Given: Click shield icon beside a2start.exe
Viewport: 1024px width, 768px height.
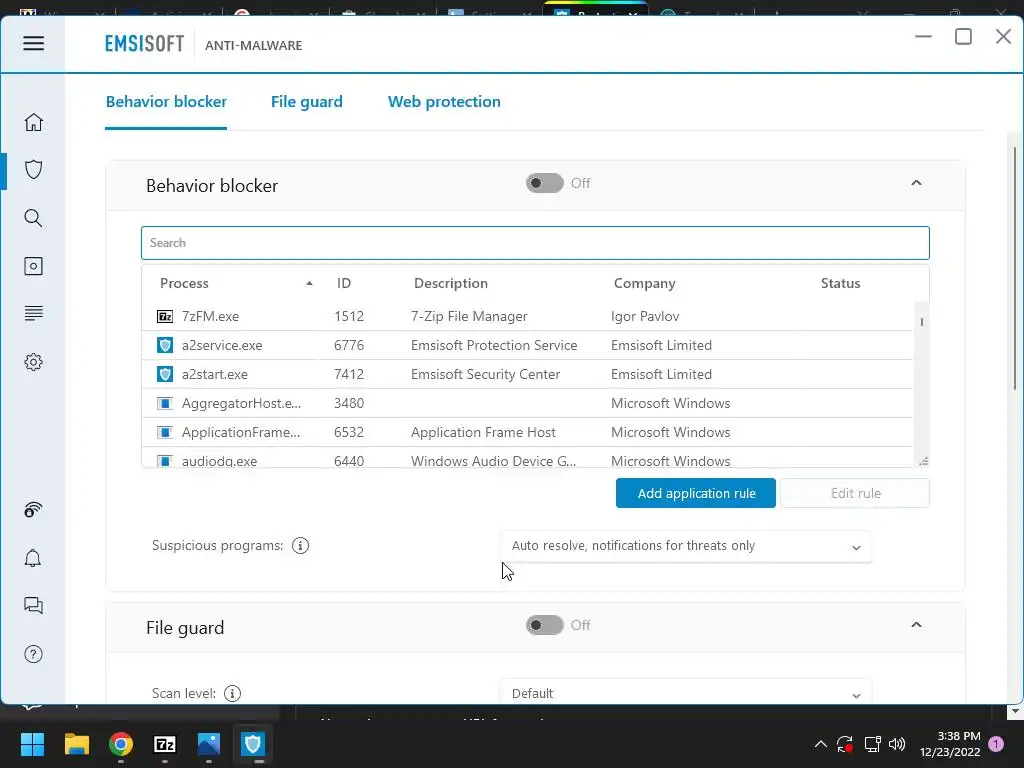Looking at the screenshot, I should tap(165, 374).
